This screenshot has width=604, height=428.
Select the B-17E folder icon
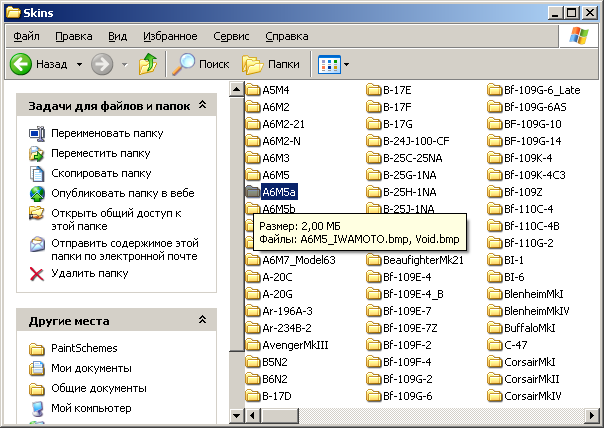[x=374, y=90]
